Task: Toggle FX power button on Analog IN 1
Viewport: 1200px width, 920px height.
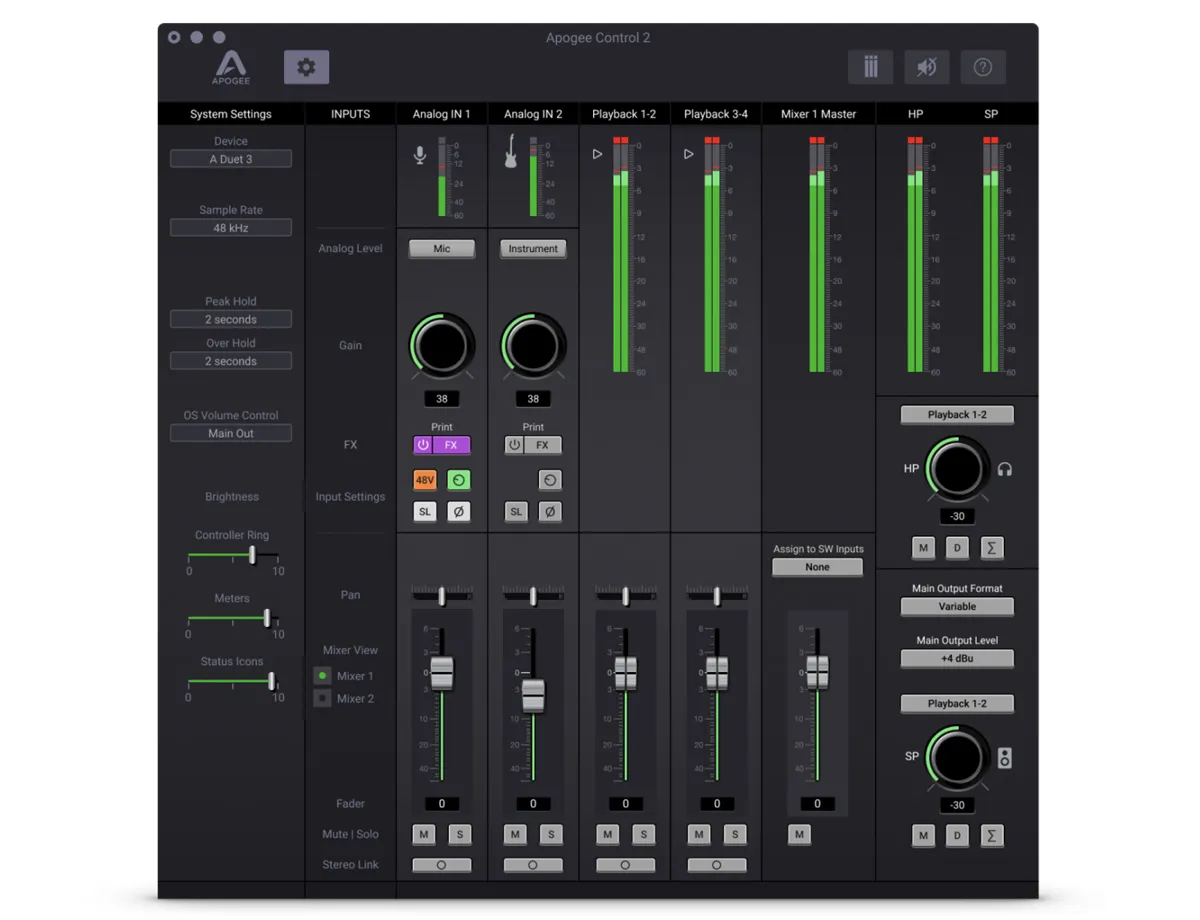Action: coord(423,445)
